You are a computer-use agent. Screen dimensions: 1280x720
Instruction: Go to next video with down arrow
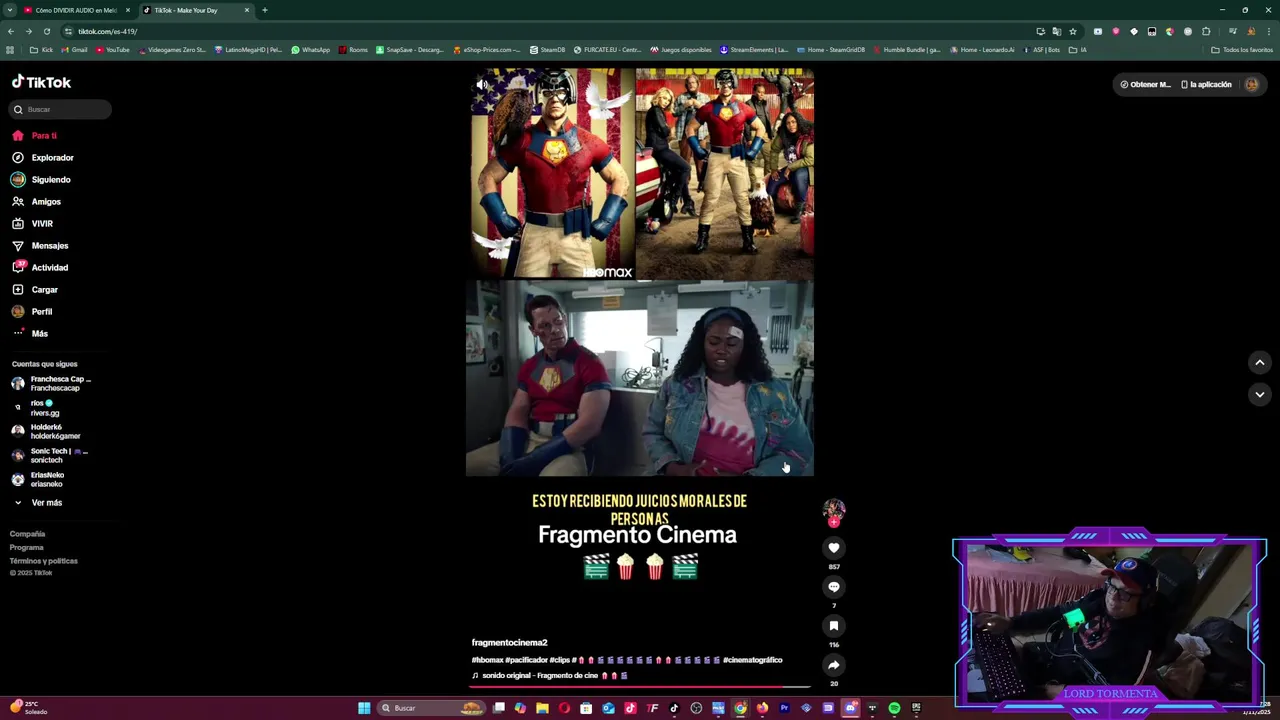pos(1259,394)
